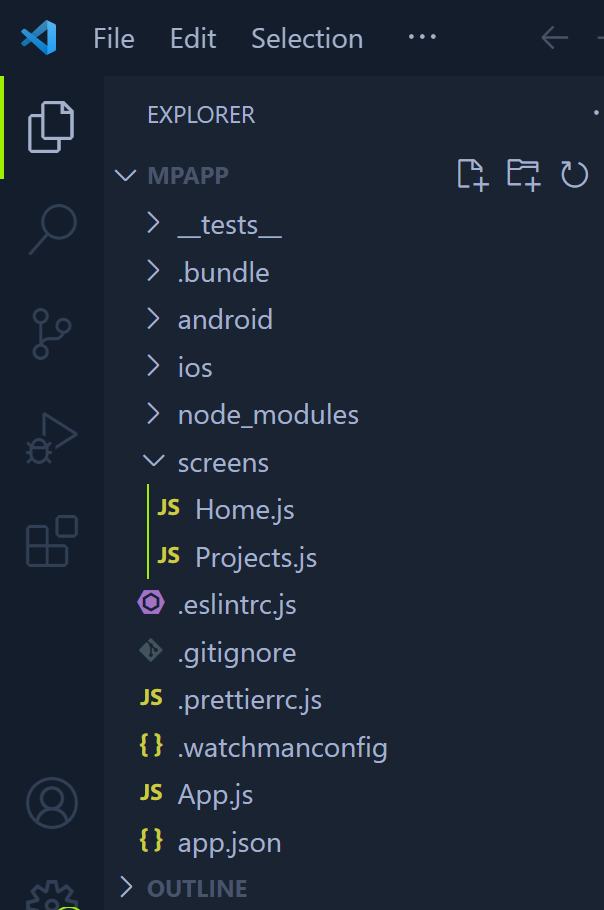Image resolution: width=604 pixels, height=910 pixels.
Task: Create a new folder in MPAPP
Action: (x=523, y=175)
